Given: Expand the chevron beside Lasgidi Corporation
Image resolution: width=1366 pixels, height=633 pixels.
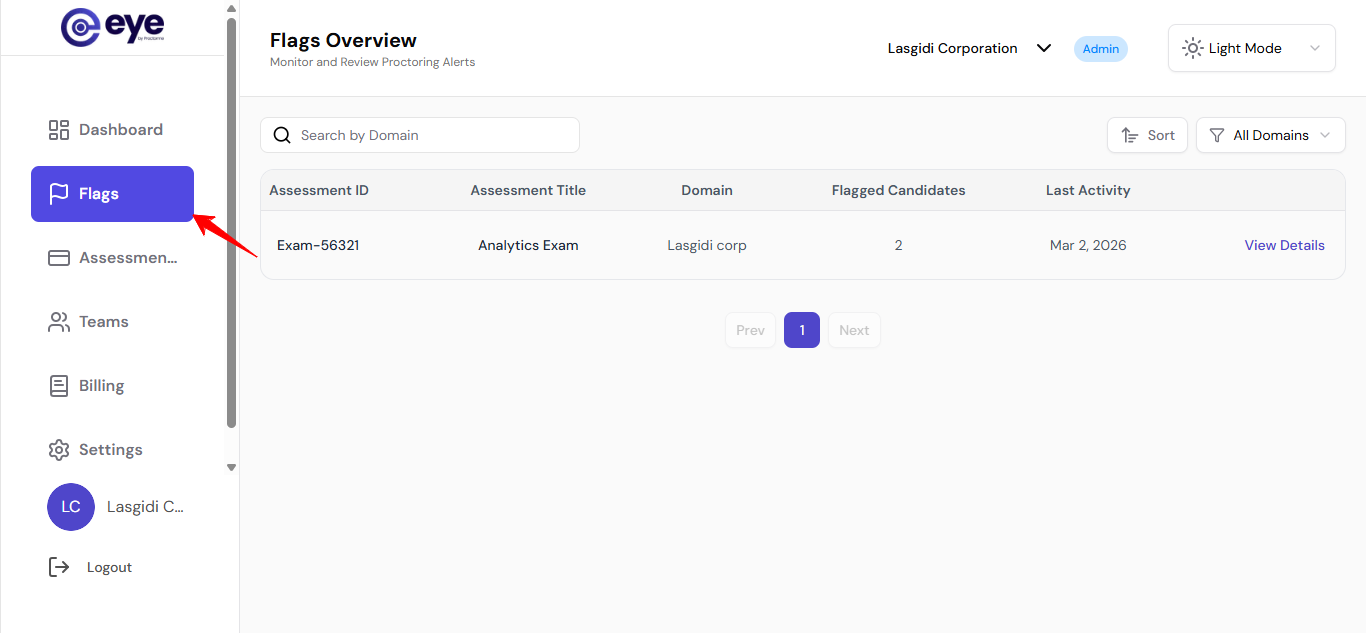Looking at the screenshot, I should (x=1044, y=48).
